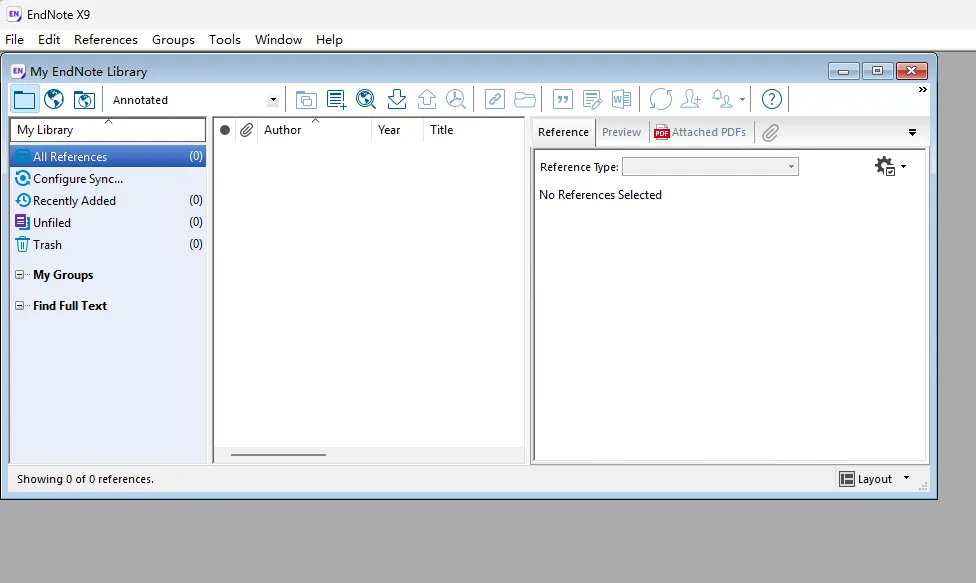Select Recently Added group
This screenshot has width=976, height=583.
(x=108, y=200)
